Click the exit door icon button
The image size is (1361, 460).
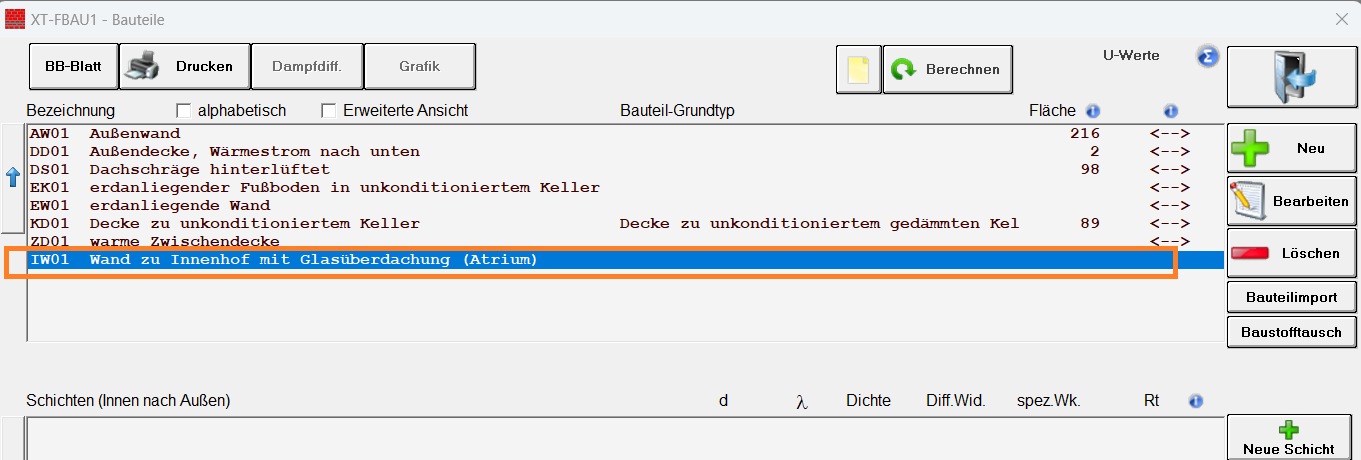click(x=1292, y=76)
